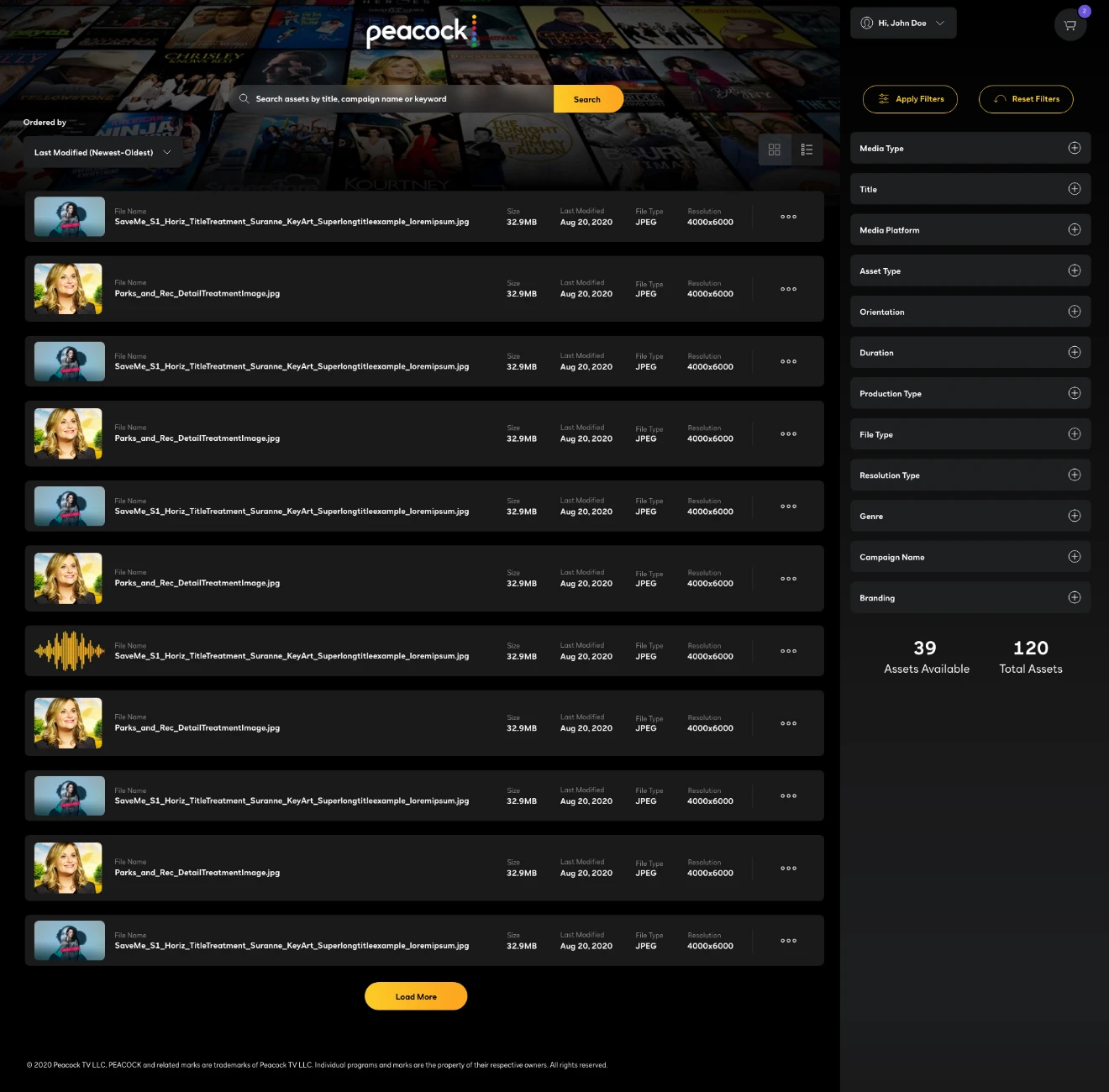
Task: Click Apply Filters
Action: pos(910,99)
